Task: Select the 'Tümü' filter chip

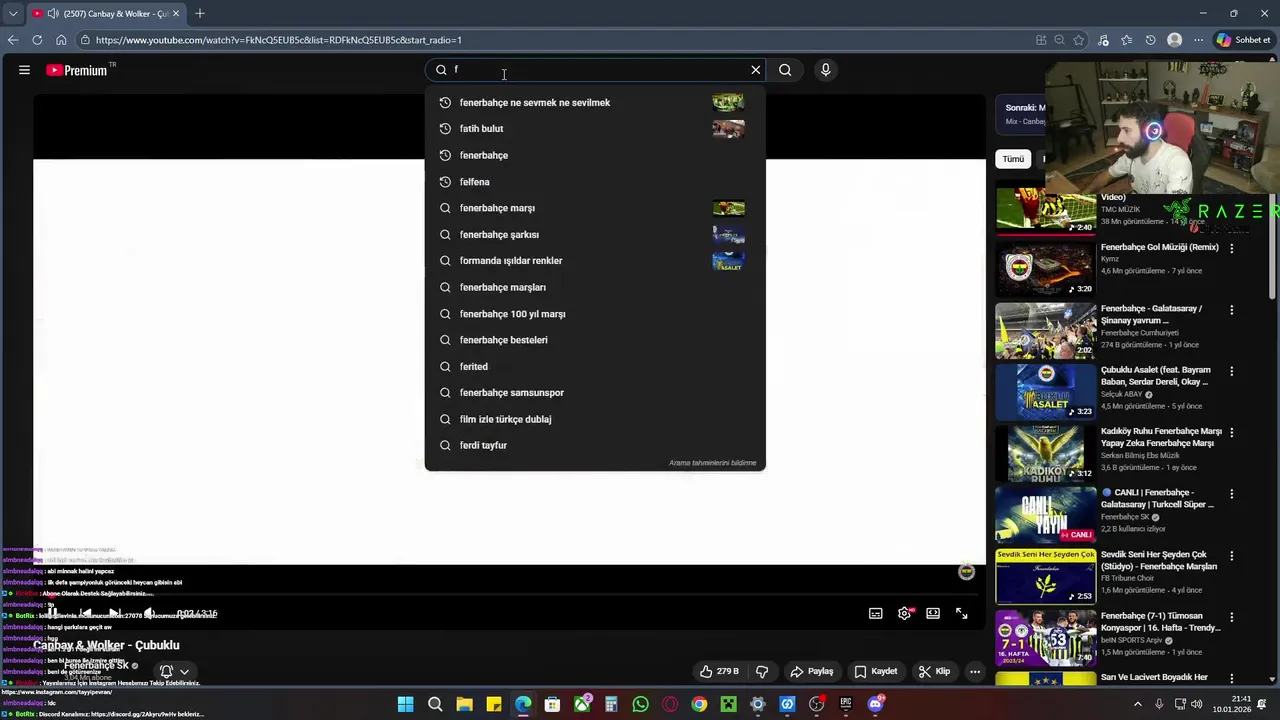Action: click(x=1013, y=159)
